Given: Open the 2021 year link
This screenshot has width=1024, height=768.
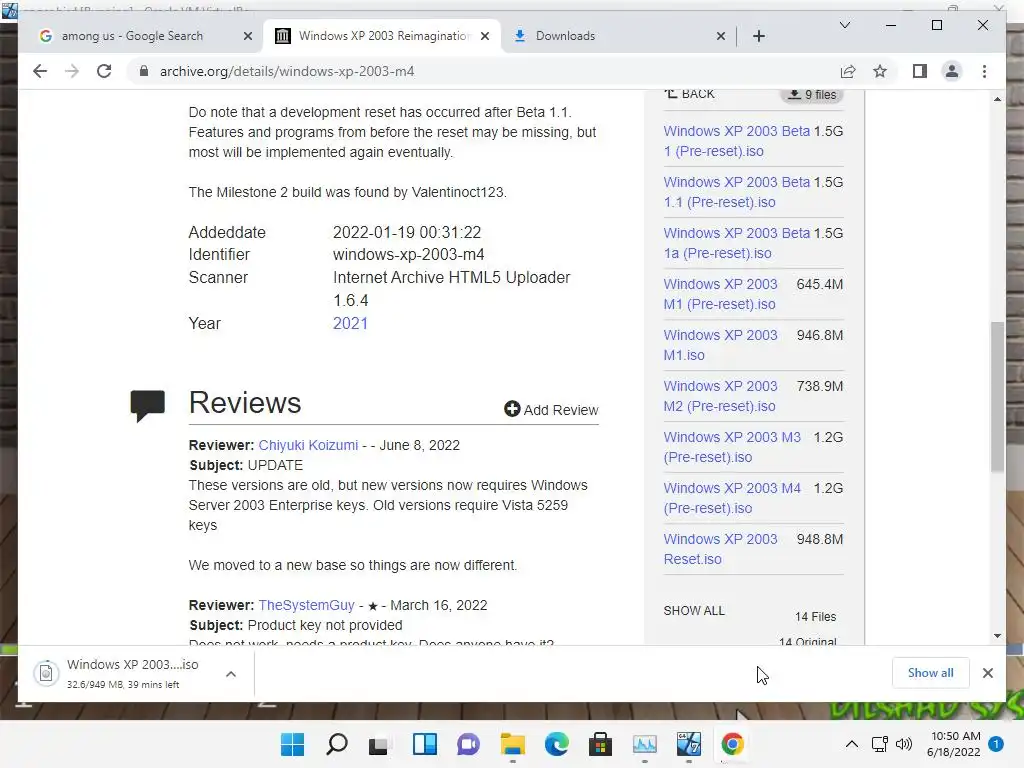Looking at the screenshot, I should pyautogui.click(x=350, y=323).
